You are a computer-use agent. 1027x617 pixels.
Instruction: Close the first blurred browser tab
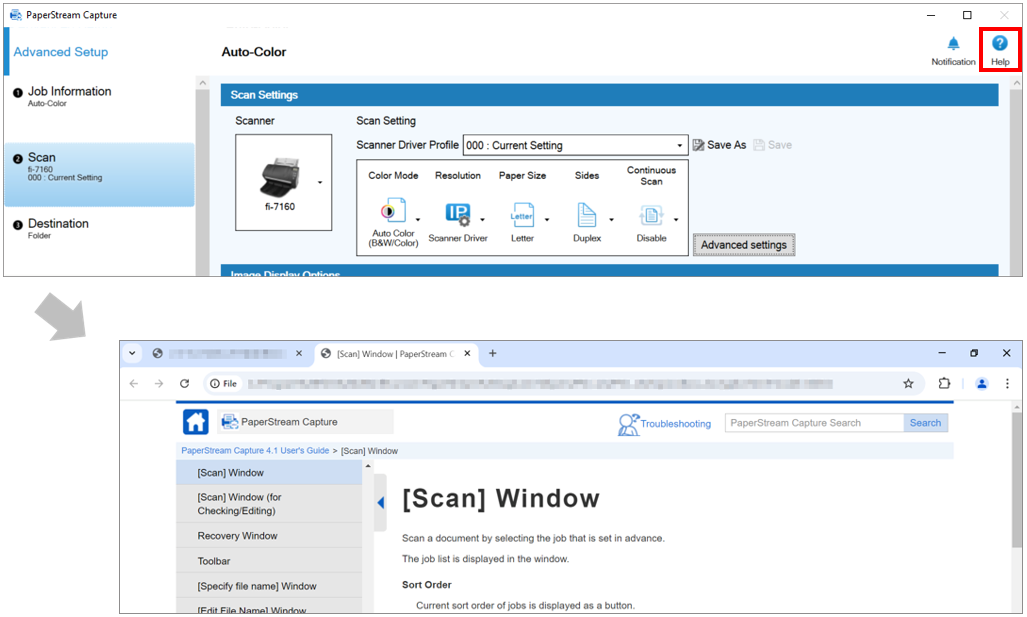tap(299, 354)
